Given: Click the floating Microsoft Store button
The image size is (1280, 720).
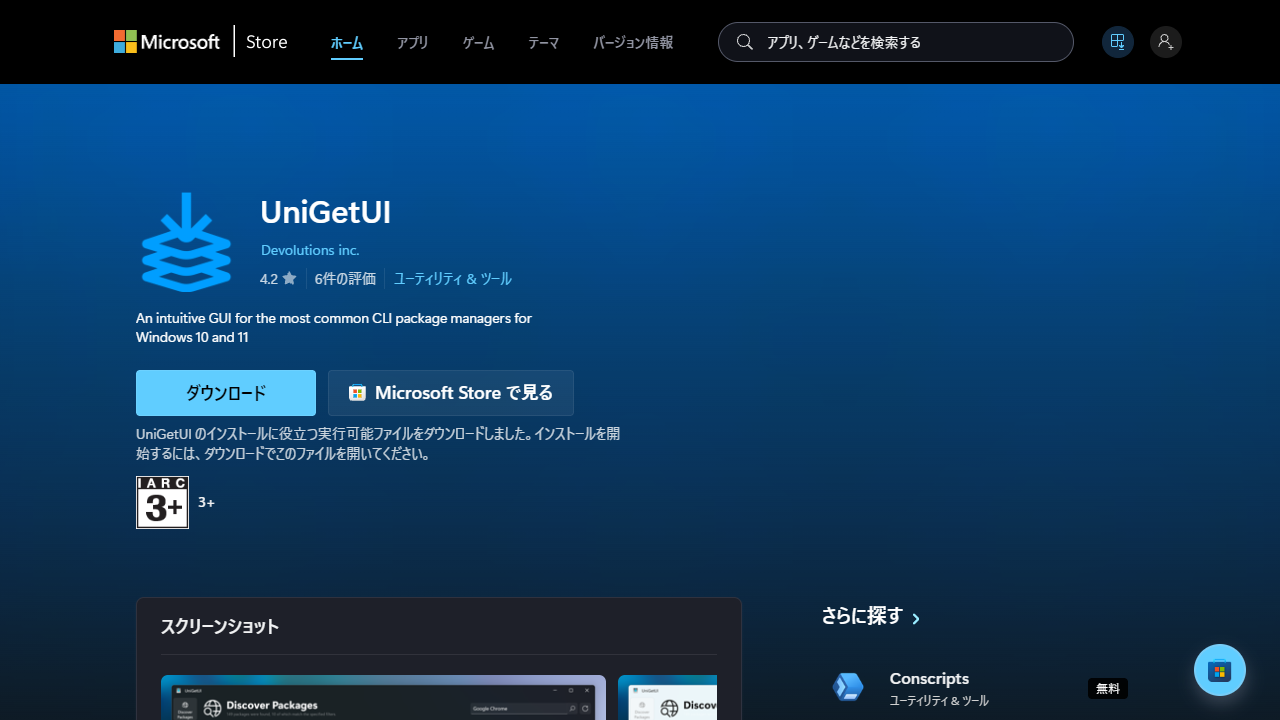Looking at the screenshot, I should click(1220, 670).
